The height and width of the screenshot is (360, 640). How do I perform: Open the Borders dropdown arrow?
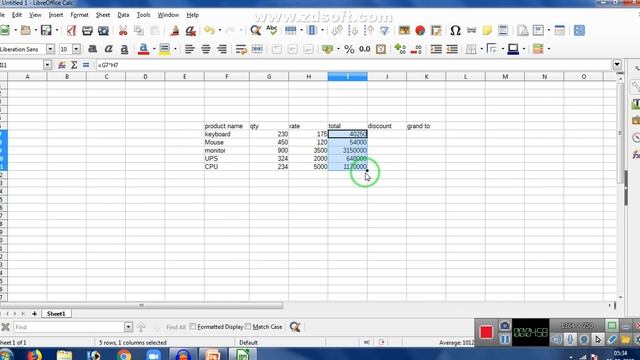482,49
